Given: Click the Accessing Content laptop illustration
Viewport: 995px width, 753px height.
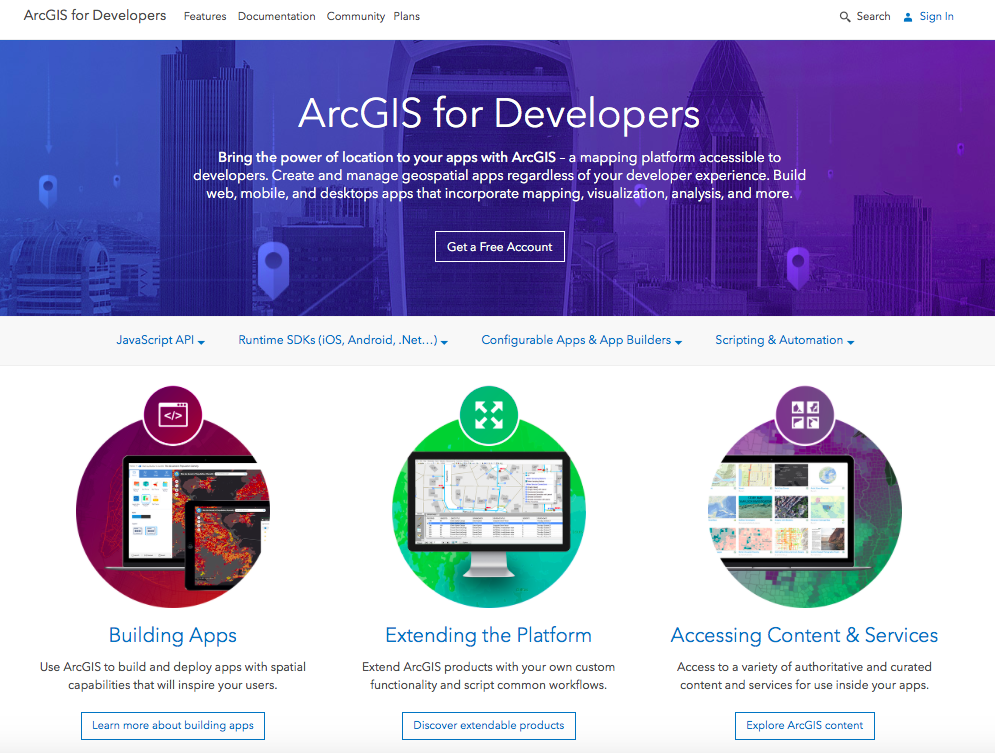Looking at the screenshot, I should (805, 513).
